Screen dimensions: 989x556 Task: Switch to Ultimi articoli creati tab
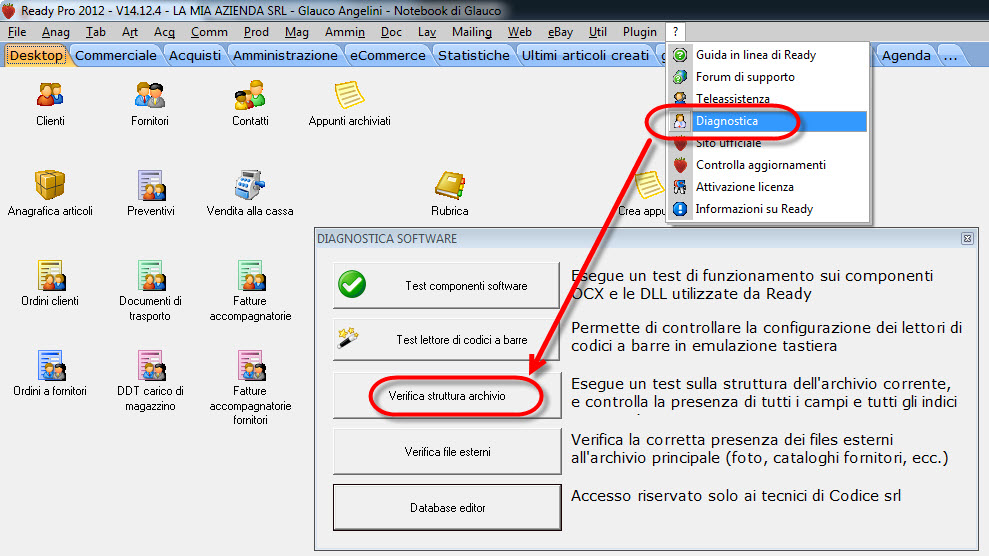[x=585, y=55]
